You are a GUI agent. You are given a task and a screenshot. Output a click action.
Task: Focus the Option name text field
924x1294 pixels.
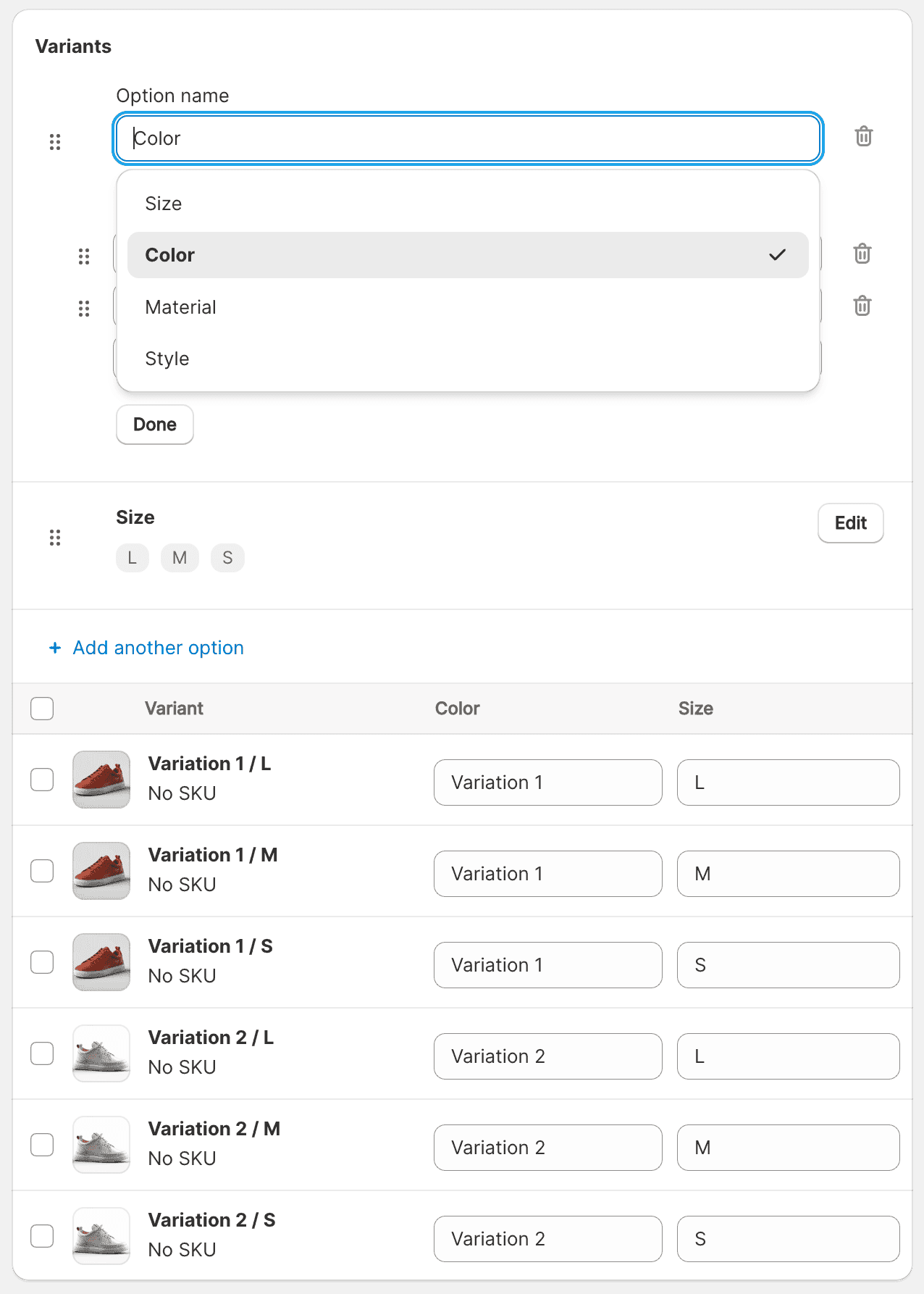tap(468, 138)
